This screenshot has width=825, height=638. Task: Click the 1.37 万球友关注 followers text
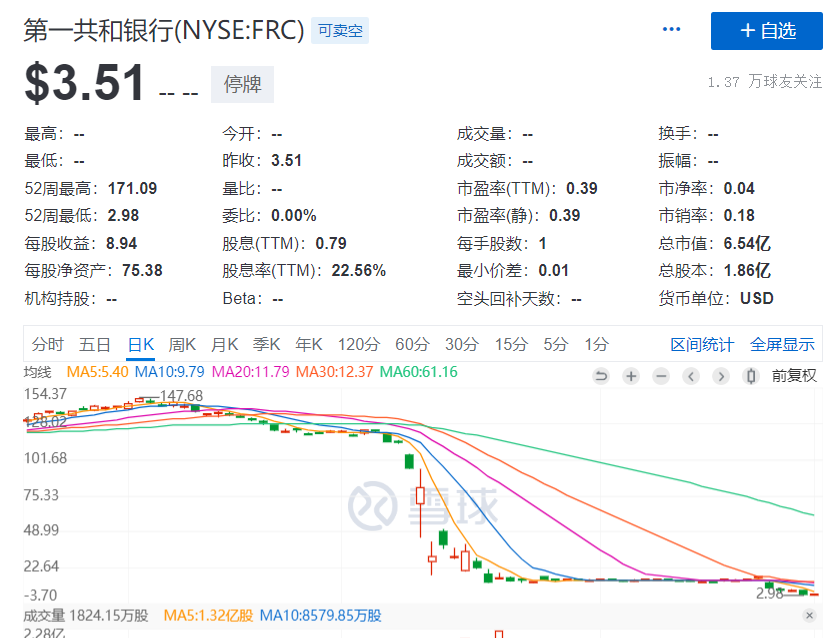coord(765,82)
